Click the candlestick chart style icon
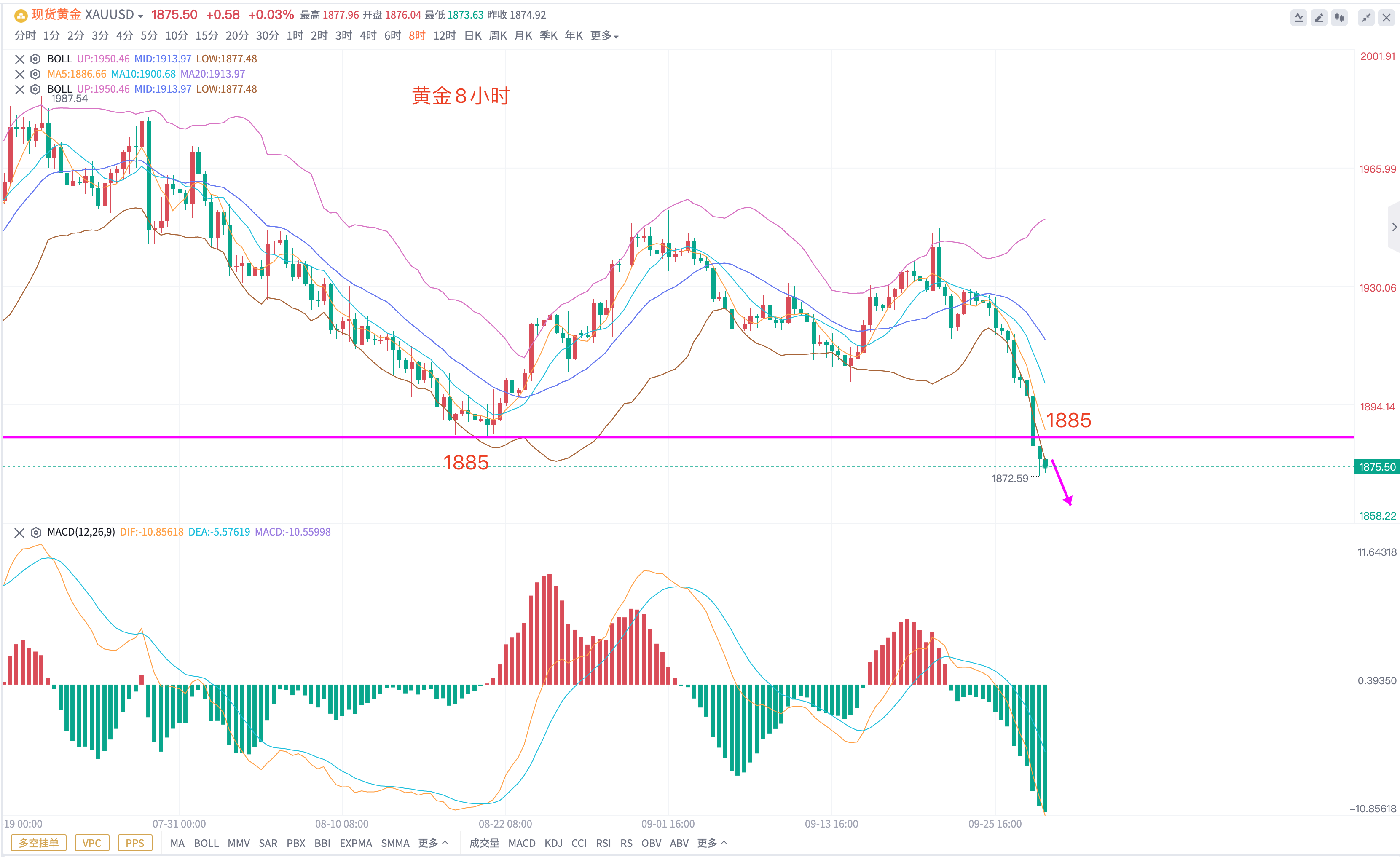The image size is (1400, 857). click(1339, 18)
